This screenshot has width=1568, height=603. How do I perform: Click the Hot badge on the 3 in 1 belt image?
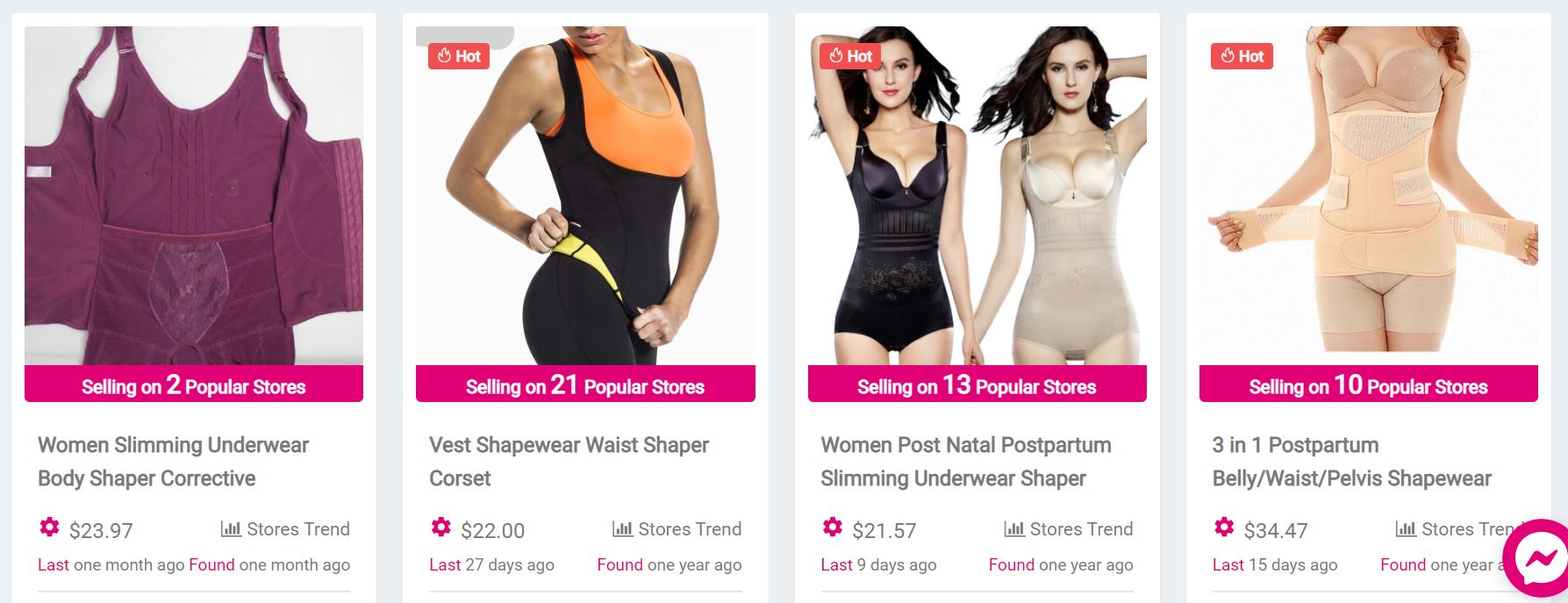(1242, 56)
